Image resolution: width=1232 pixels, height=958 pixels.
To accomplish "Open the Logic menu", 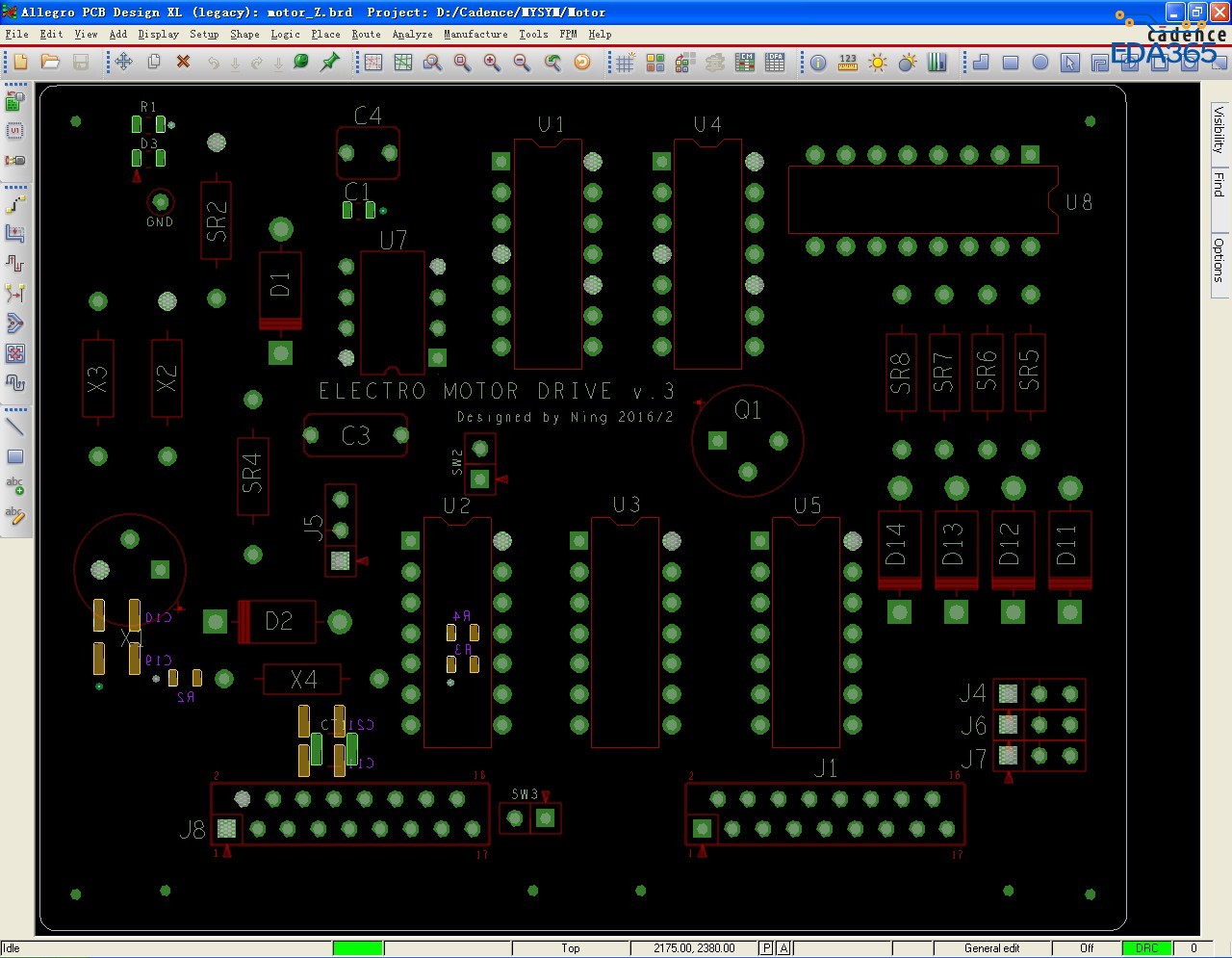I will pyautogui.click(x=285, y=34).
